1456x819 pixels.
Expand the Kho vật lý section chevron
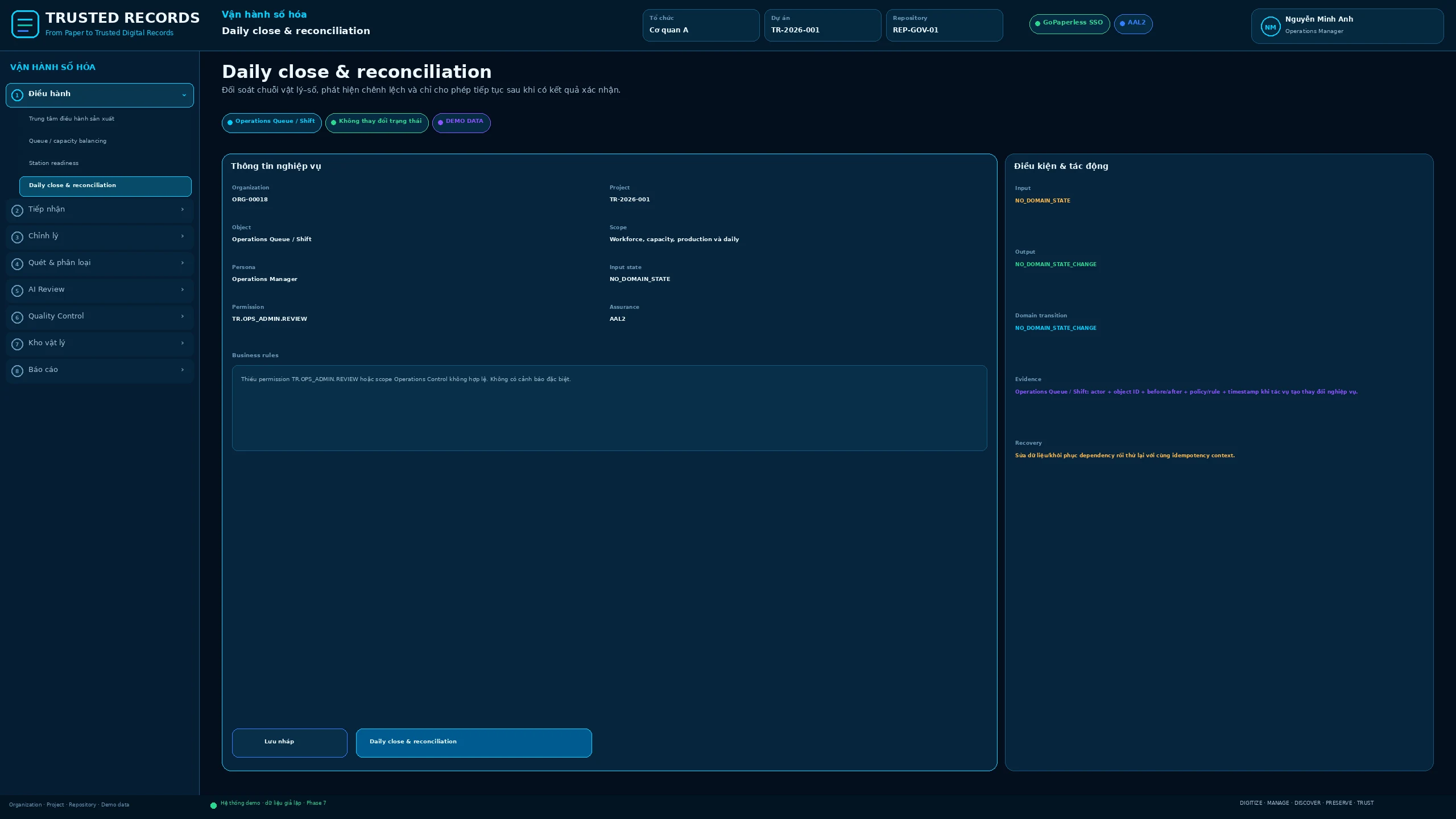[x=183, y=343]
